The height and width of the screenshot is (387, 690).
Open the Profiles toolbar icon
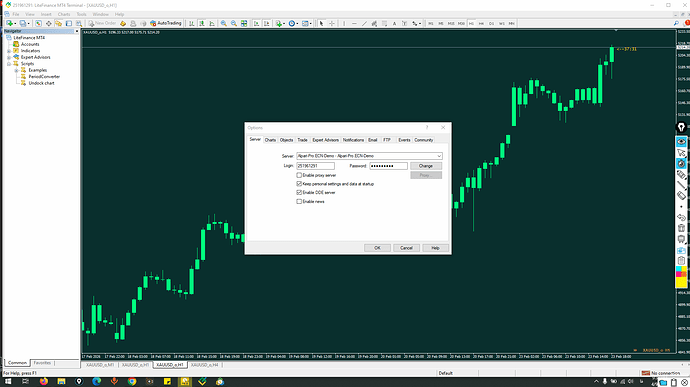click(x=24, y=23)
